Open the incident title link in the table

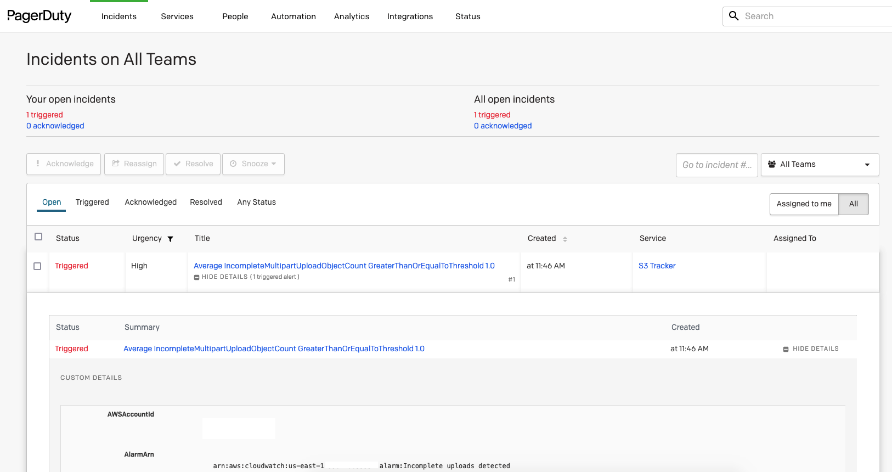point(344,266)
